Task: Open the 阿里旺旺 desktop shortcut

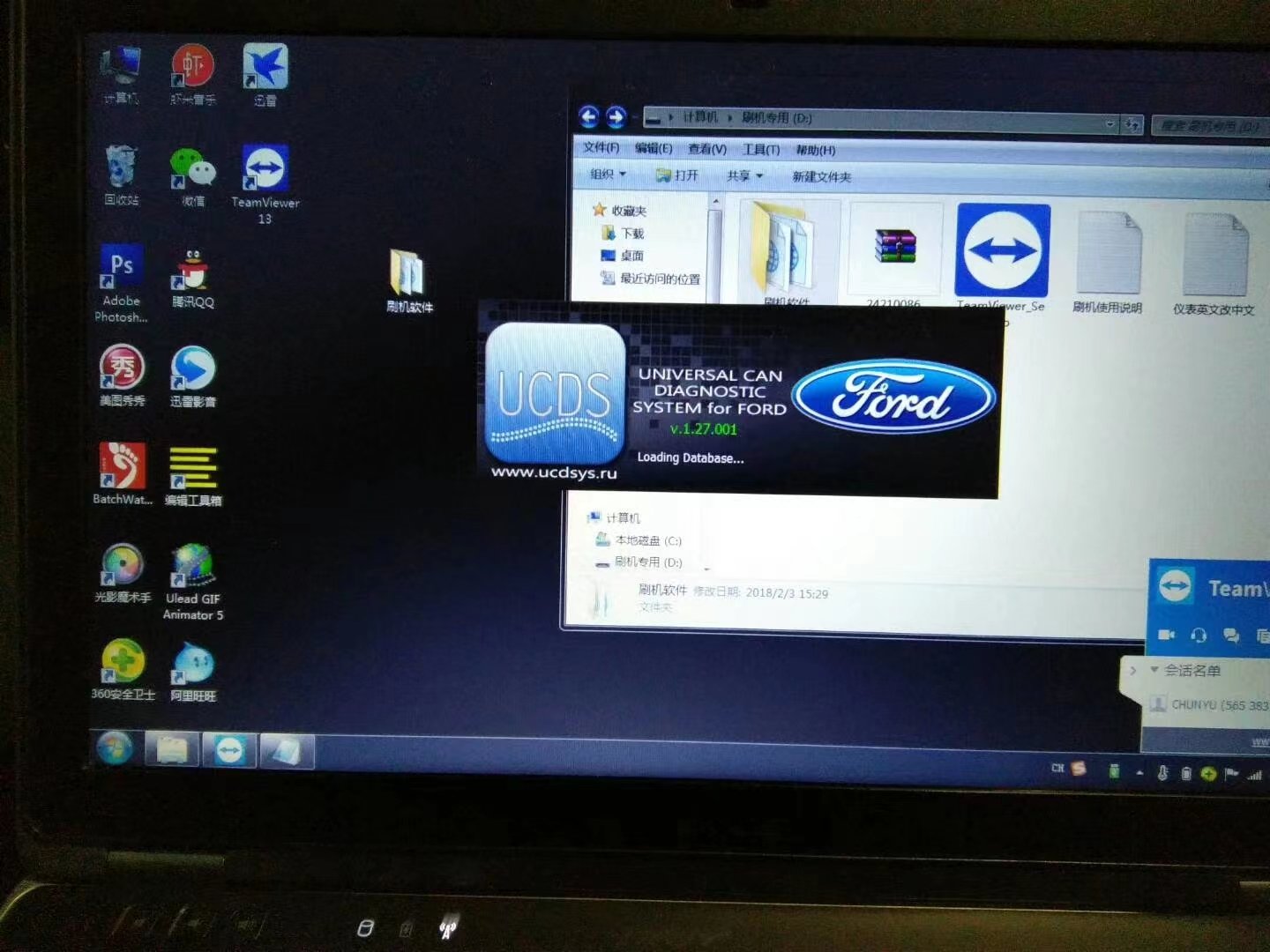Action: (193, 672)
